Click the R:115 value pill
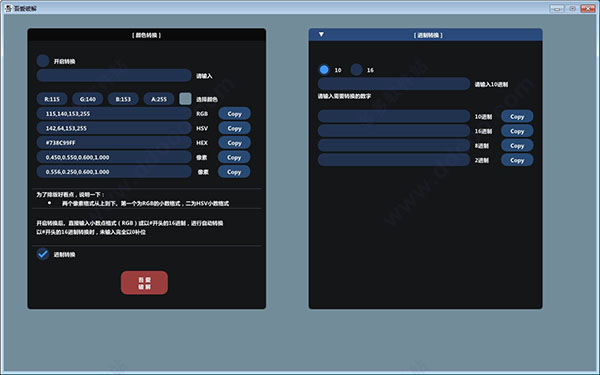600x375 pixels. (52, 99)
